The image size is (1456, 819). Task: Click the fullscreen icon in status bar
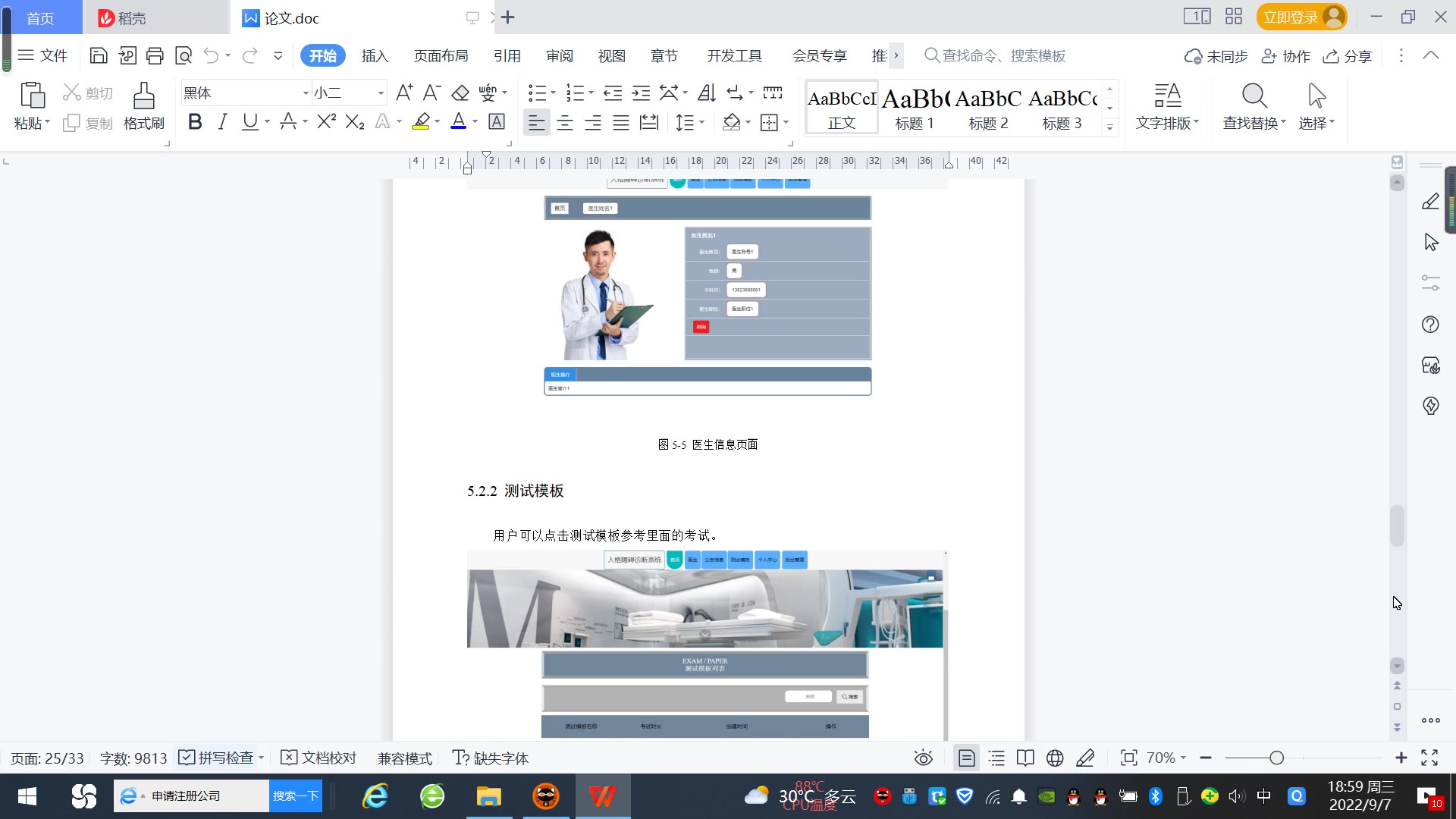click(x=1429, y=758)
